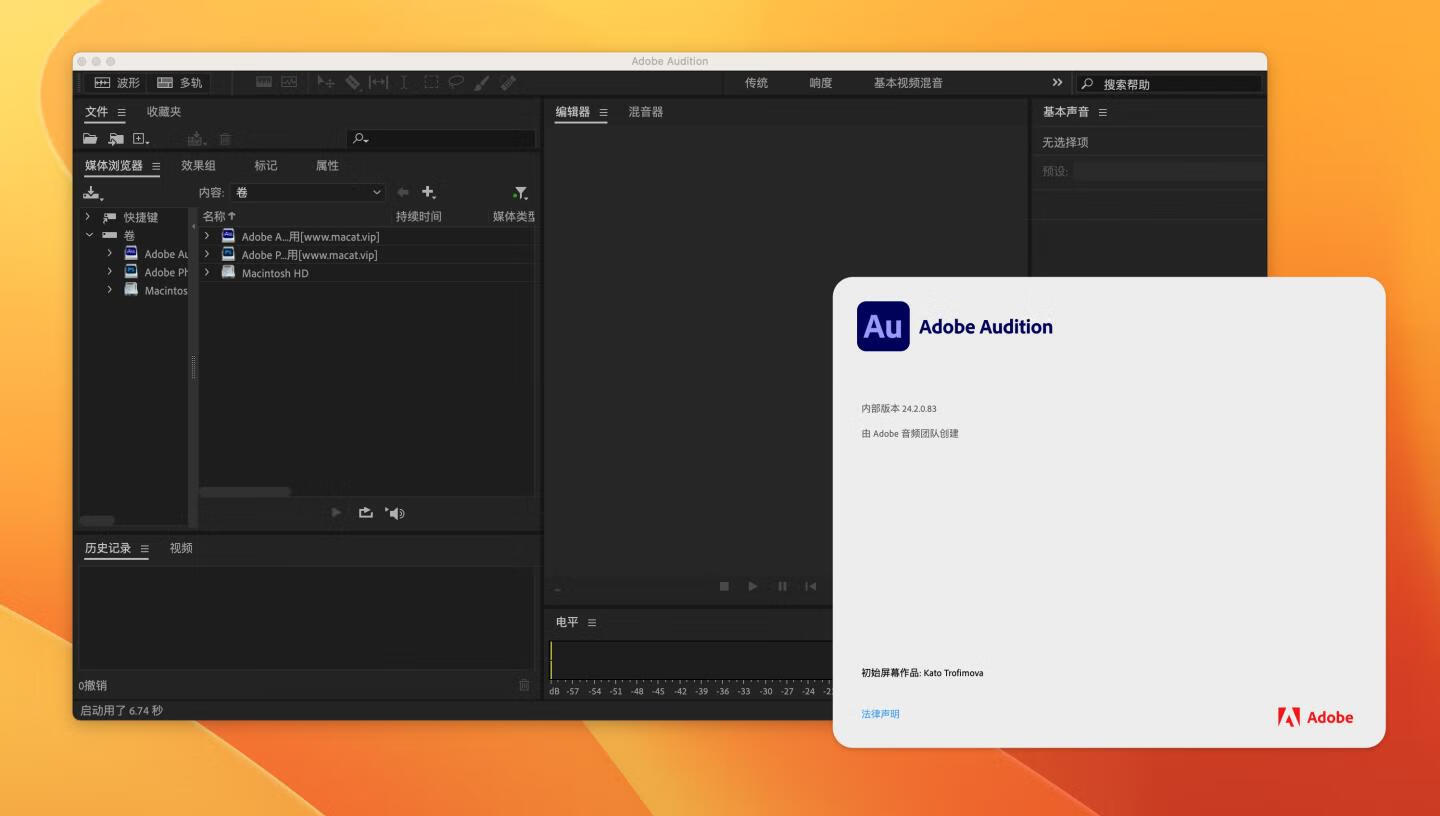Switch to the 混音器 tab
This screenshot has height=816, width=1440.
click(646, 112)
